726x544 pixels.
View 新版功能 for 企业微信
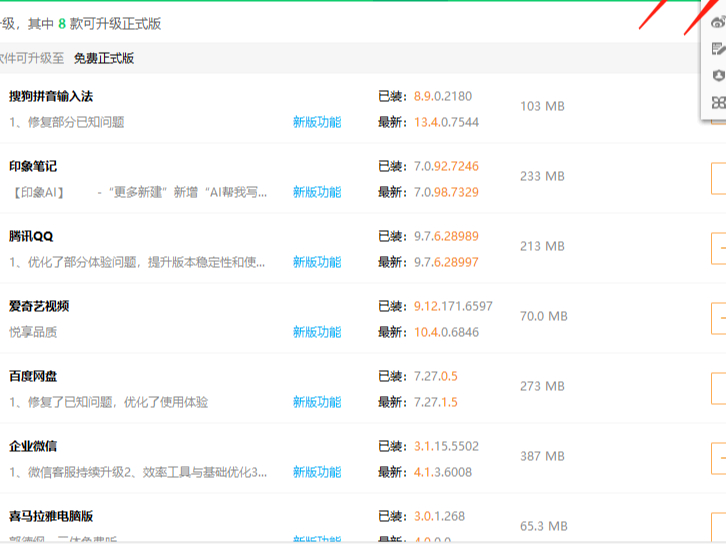click(x=317, y=472)
